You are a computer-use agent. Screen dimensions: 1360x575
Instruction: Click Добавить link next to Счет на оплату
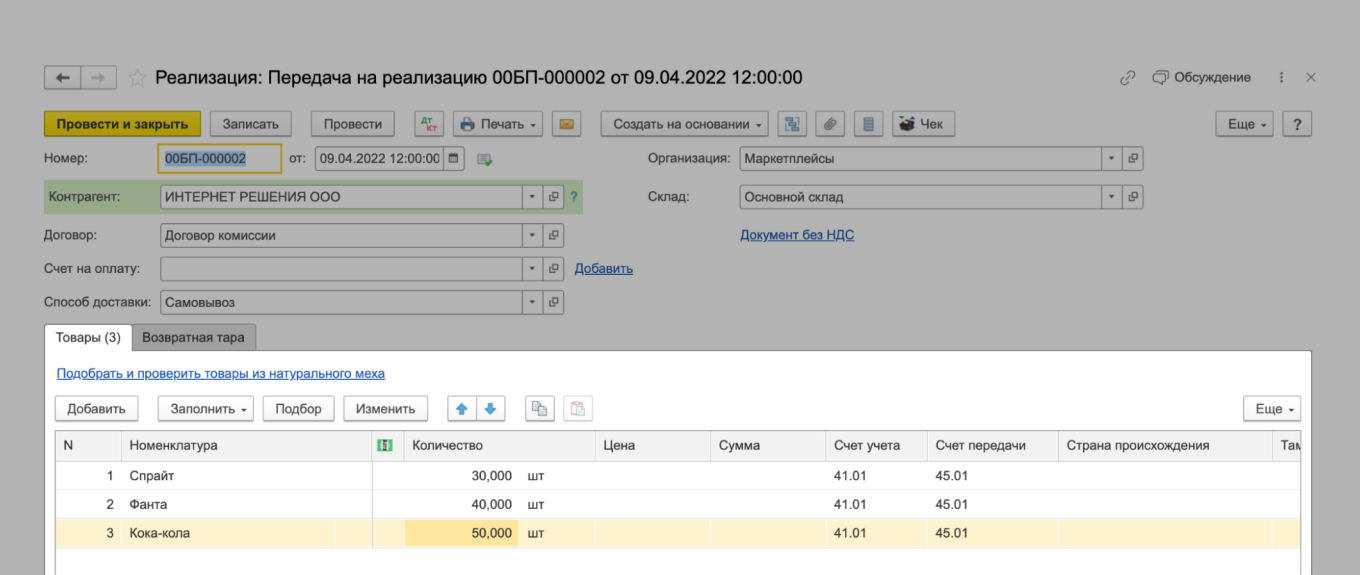(604, 269)
